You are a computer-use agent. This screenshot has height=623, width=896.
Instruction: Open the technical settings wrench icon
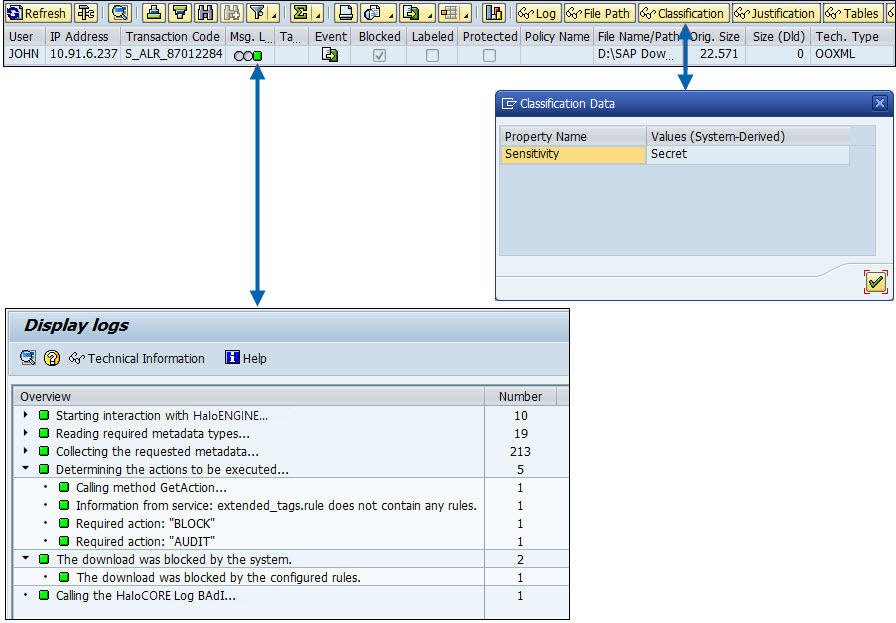pos(86,13)
